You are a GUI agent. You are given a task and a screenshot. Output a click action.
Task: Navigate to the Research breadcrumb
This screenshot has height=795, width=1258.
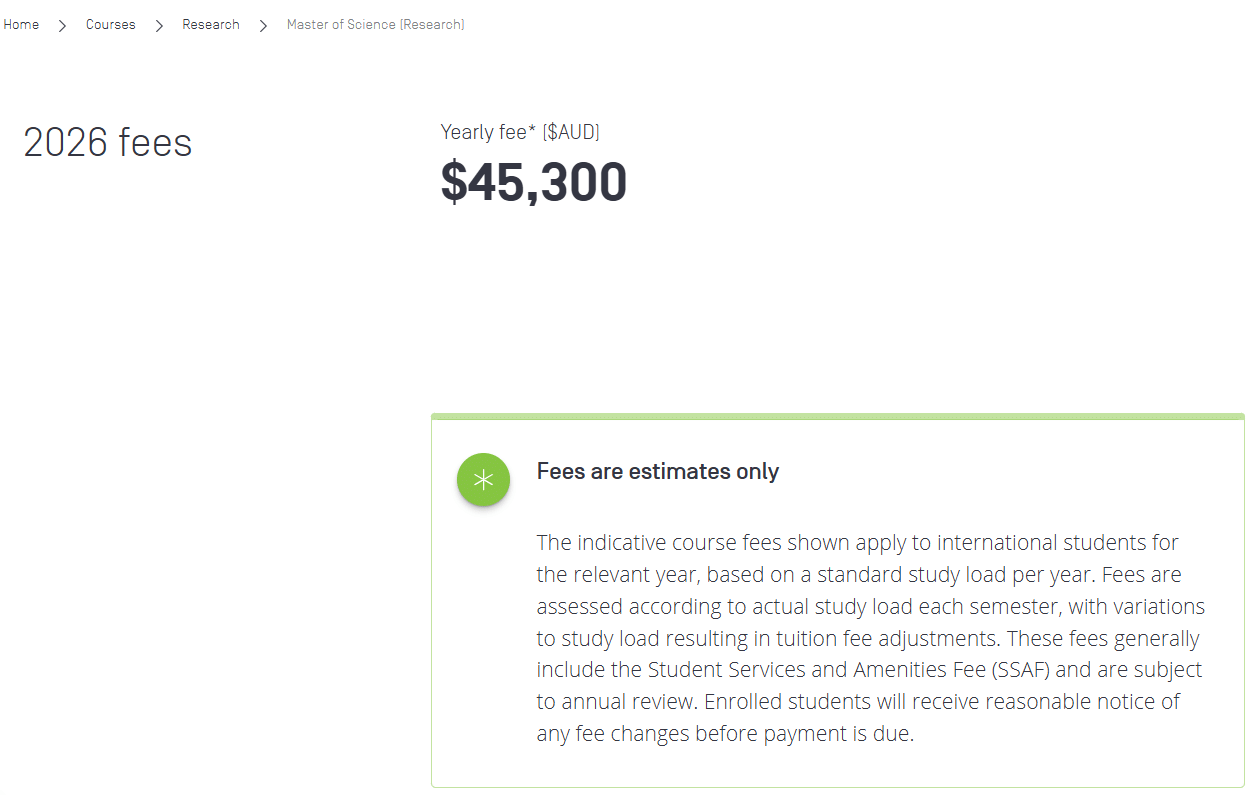pyautogui.click(x=210, y=25)
